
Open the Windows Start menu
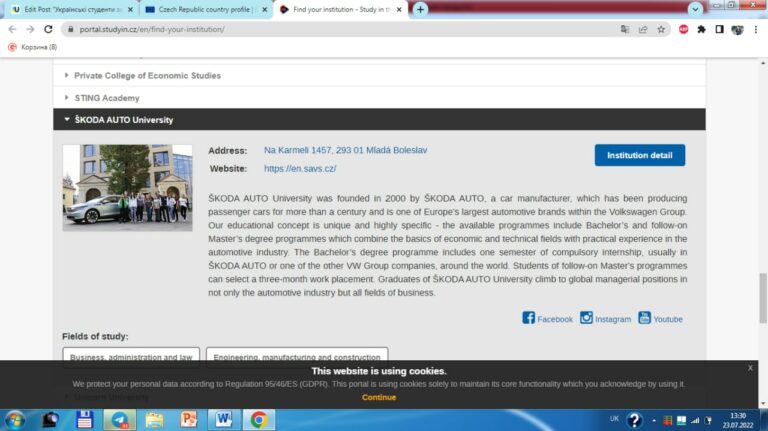click(x=15, y=420)
